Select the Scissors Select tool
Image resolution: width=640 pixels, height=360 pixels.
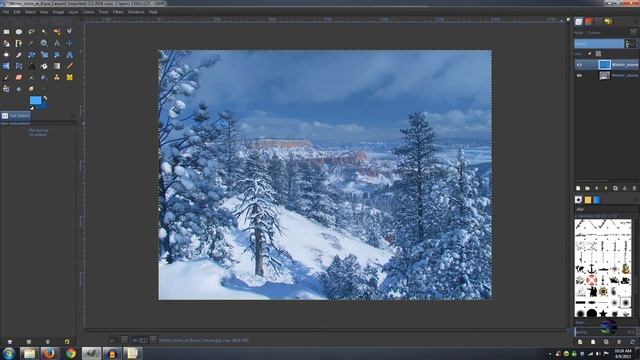[69, 31]
